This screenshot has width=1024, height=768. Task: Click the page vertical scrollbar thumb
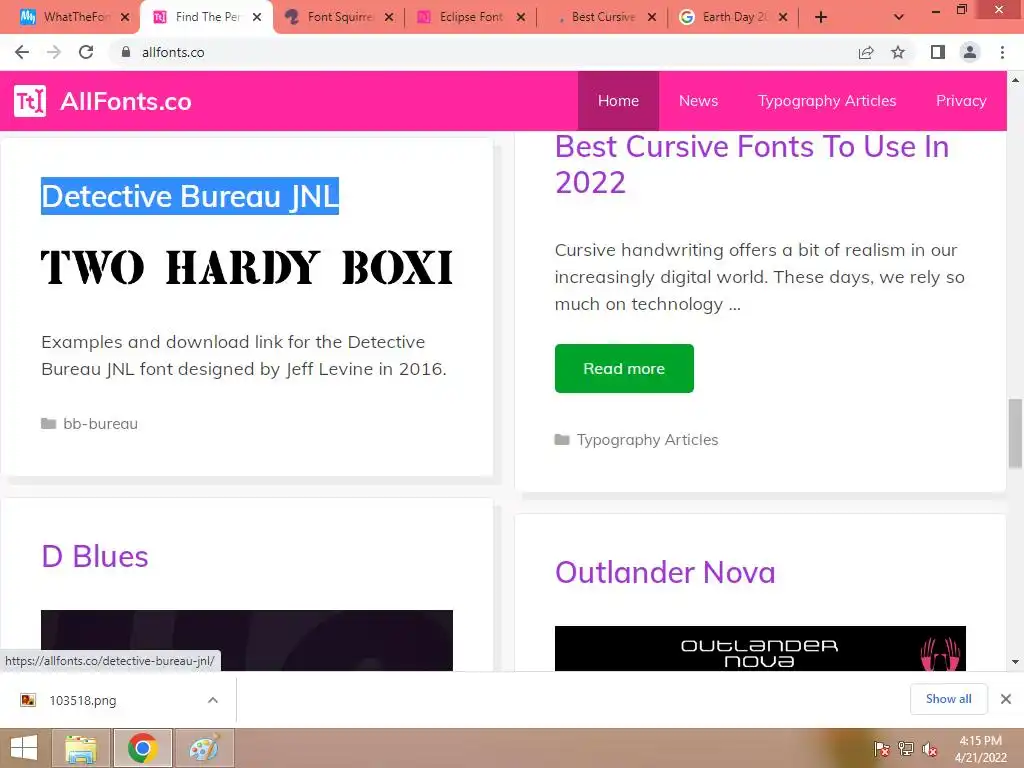click(x=1015, y=434)
